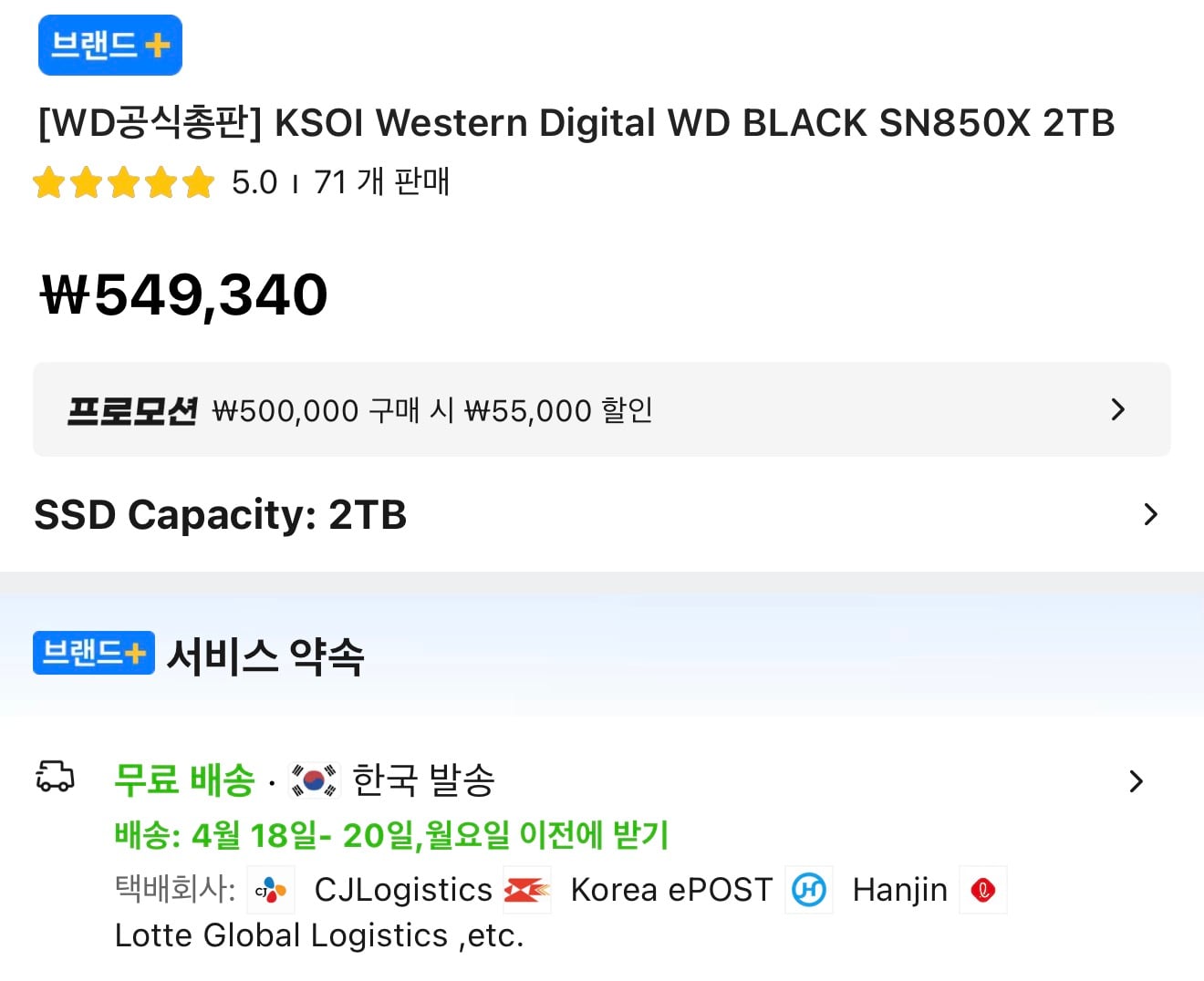The height and width of the screenshot is (981, 1204).
Task: Tap the 71 개 판매 sales count
Action: (381, 182)
